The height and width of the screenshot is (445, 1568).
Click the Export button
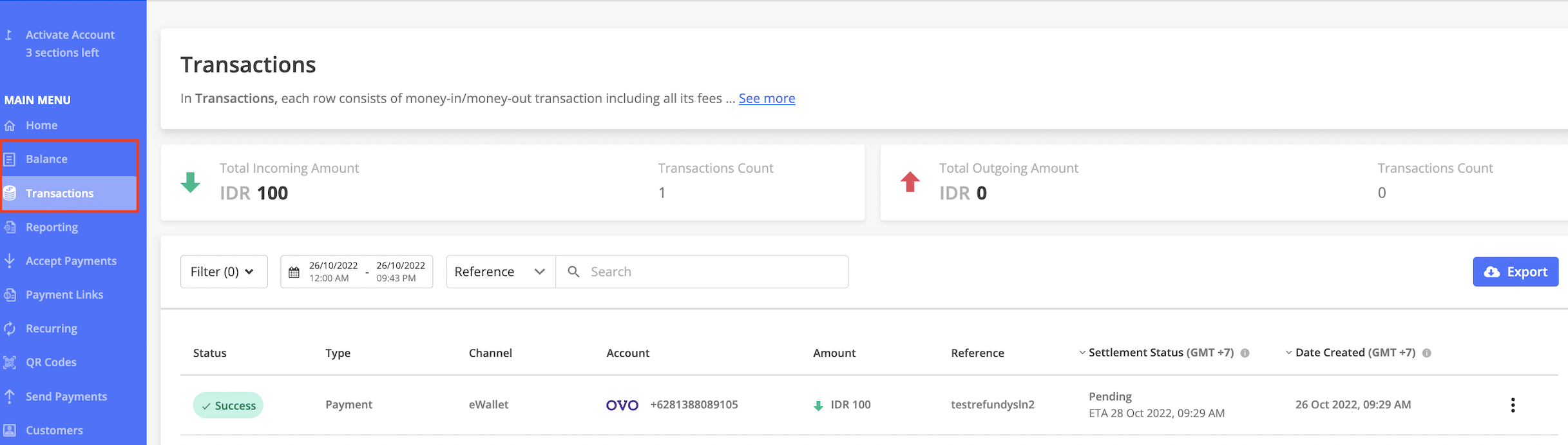tap(1515, 272)
